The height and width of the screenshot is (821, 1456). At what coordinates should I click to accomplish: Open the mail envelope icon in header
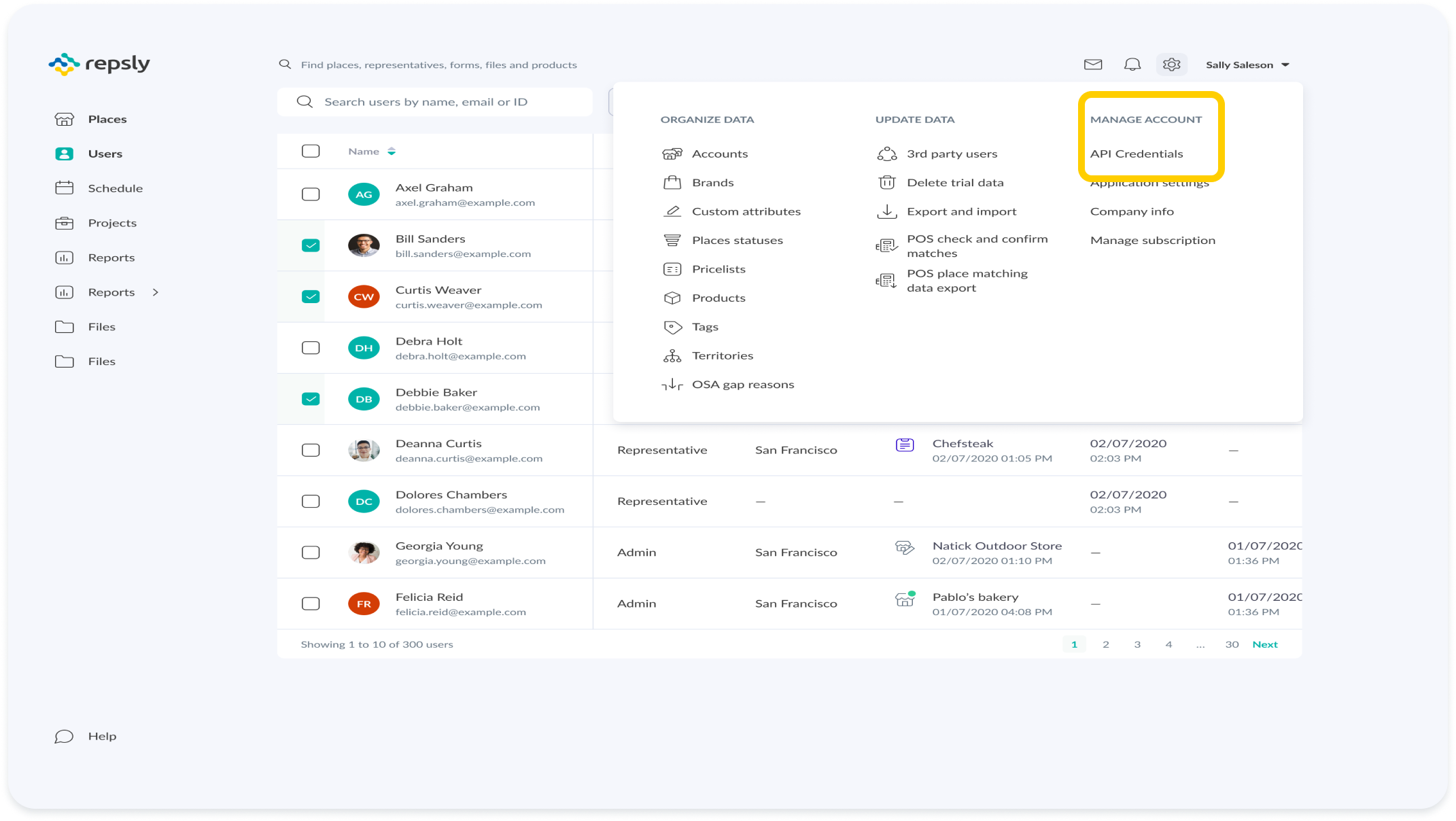click(1092, 65)
